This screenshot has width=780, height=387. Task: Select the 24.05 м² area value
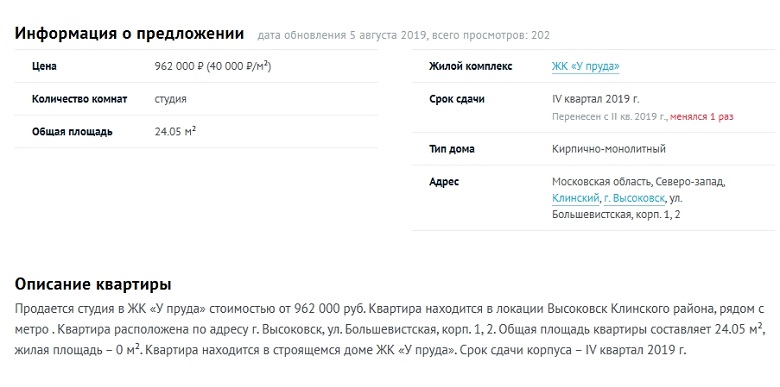pos(175,132)
